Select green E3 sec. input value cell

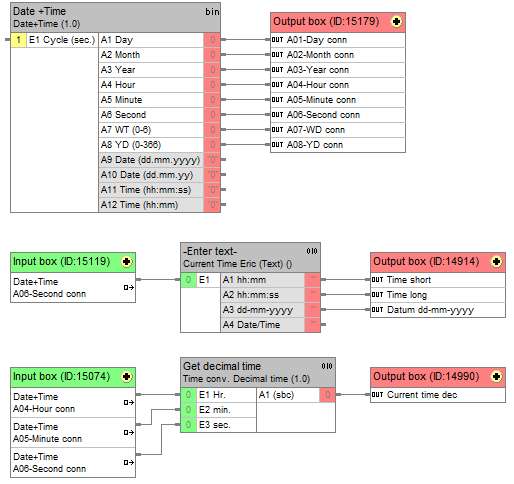click(x=188, y=425)
